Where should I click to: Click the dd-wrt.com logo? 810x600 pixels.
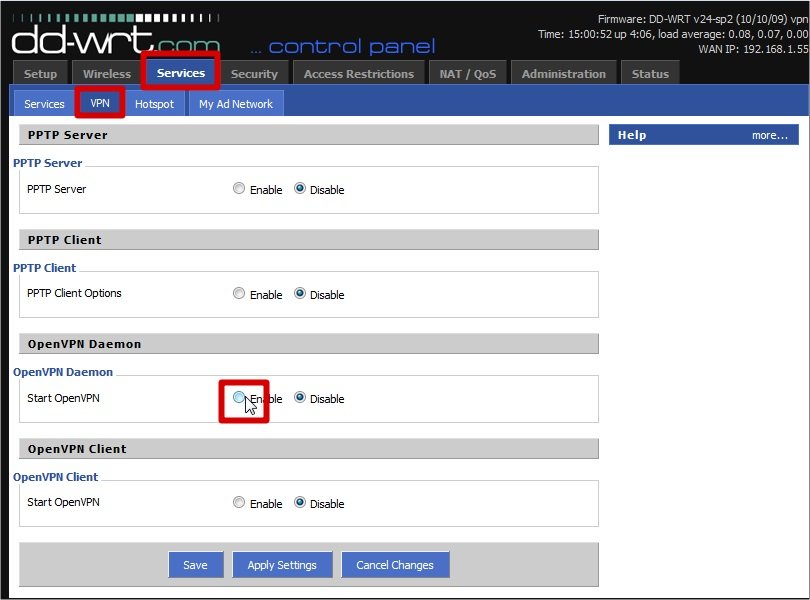115,37
